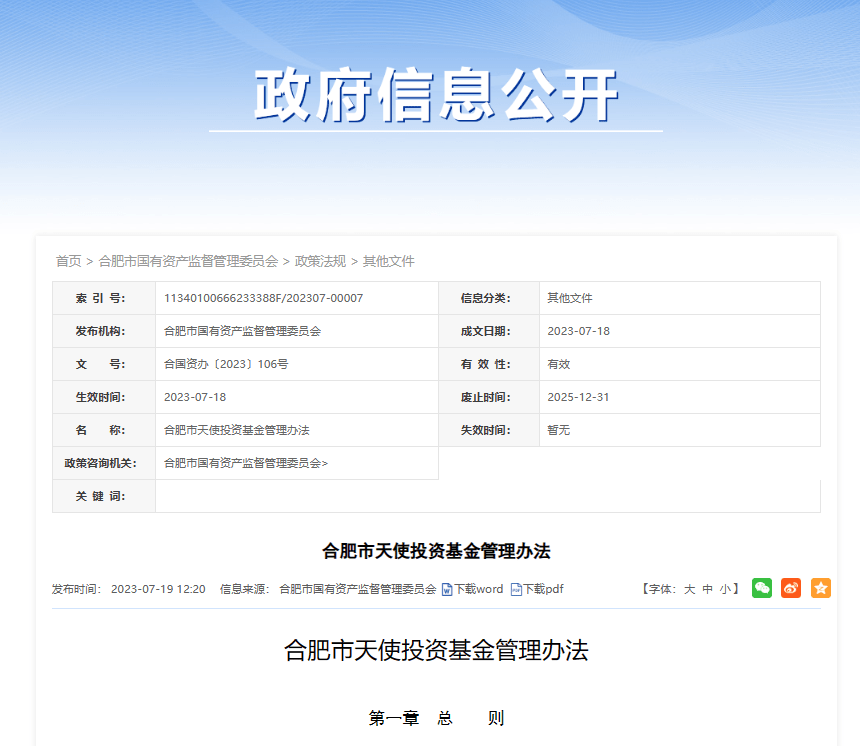Click publish time 2023-07-19 12:20
The height and width of the screenshot is (746, 860).
pos(158,589)
